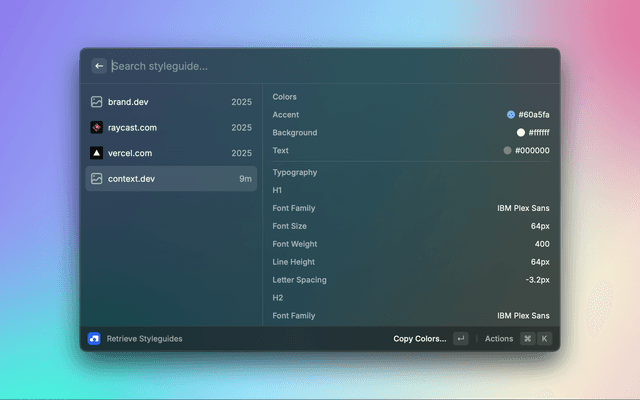Click the brand.dev image icon
This screenshot has width=640, height=400.
click(x=96, y=102)
